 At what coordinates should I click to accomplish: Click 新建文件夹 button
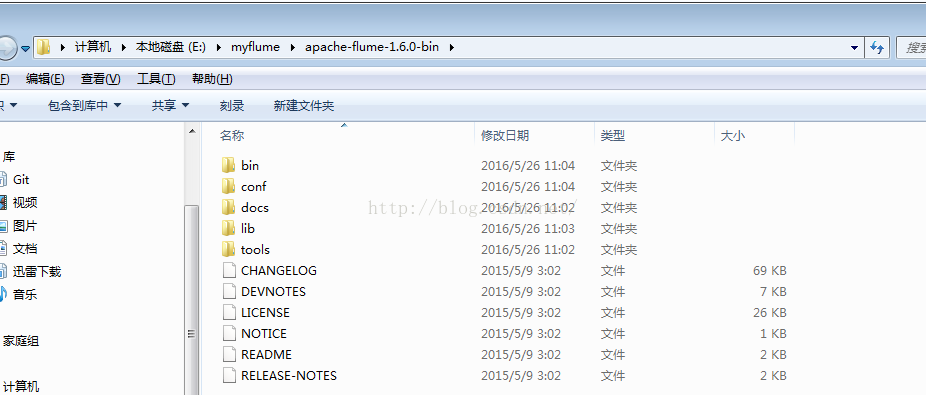coord(304,106)
